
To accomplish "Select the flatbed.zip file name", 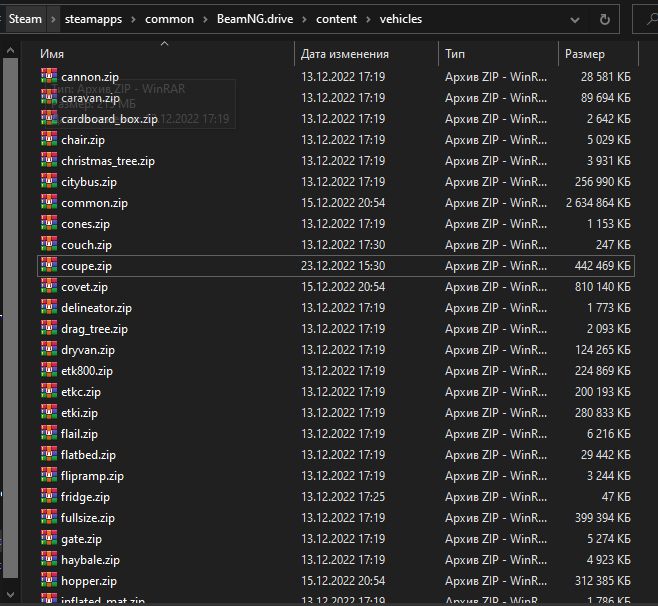I will (88, 455).
